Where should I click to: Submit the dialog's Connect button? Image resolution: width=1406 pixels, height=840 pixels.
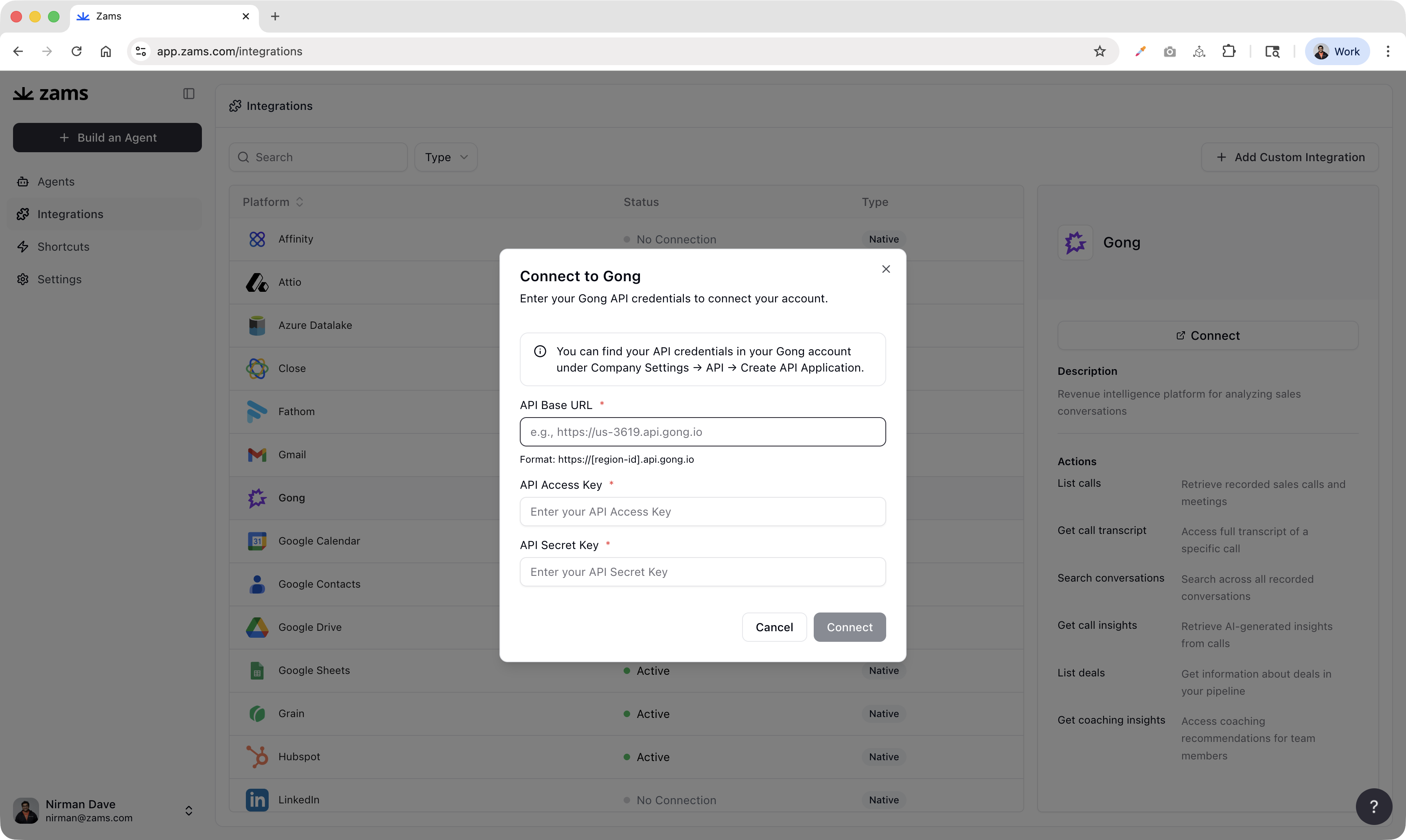click(x=850, y=627)
